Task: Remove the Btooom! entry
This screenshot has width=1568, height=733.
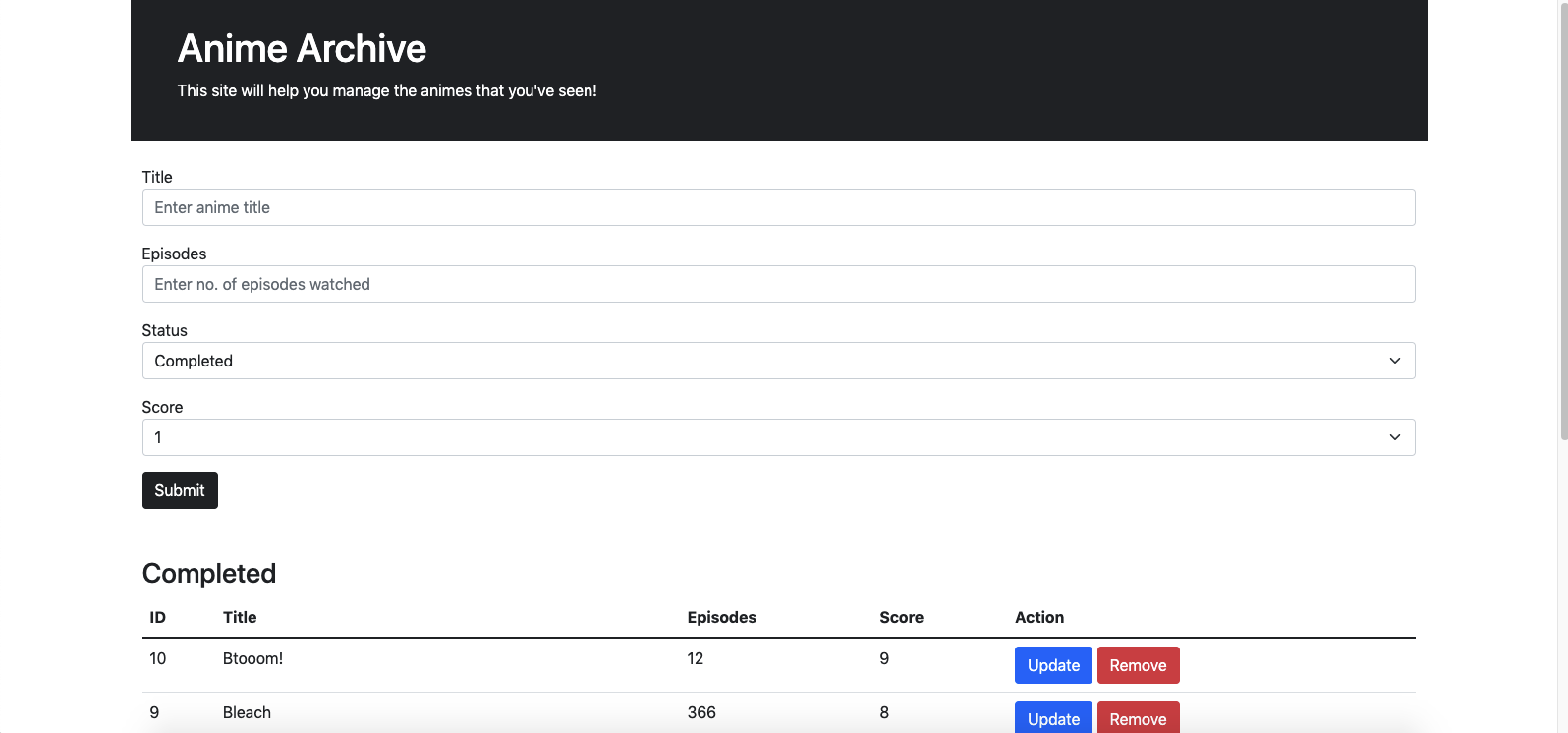Action: pyautogui.click(x=1138, y=665)
